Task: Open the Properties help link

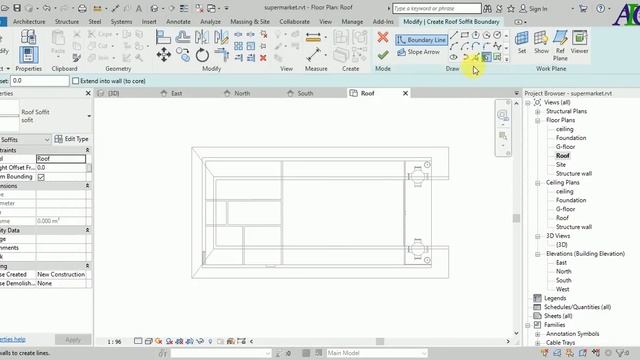Action: [13, 340]
